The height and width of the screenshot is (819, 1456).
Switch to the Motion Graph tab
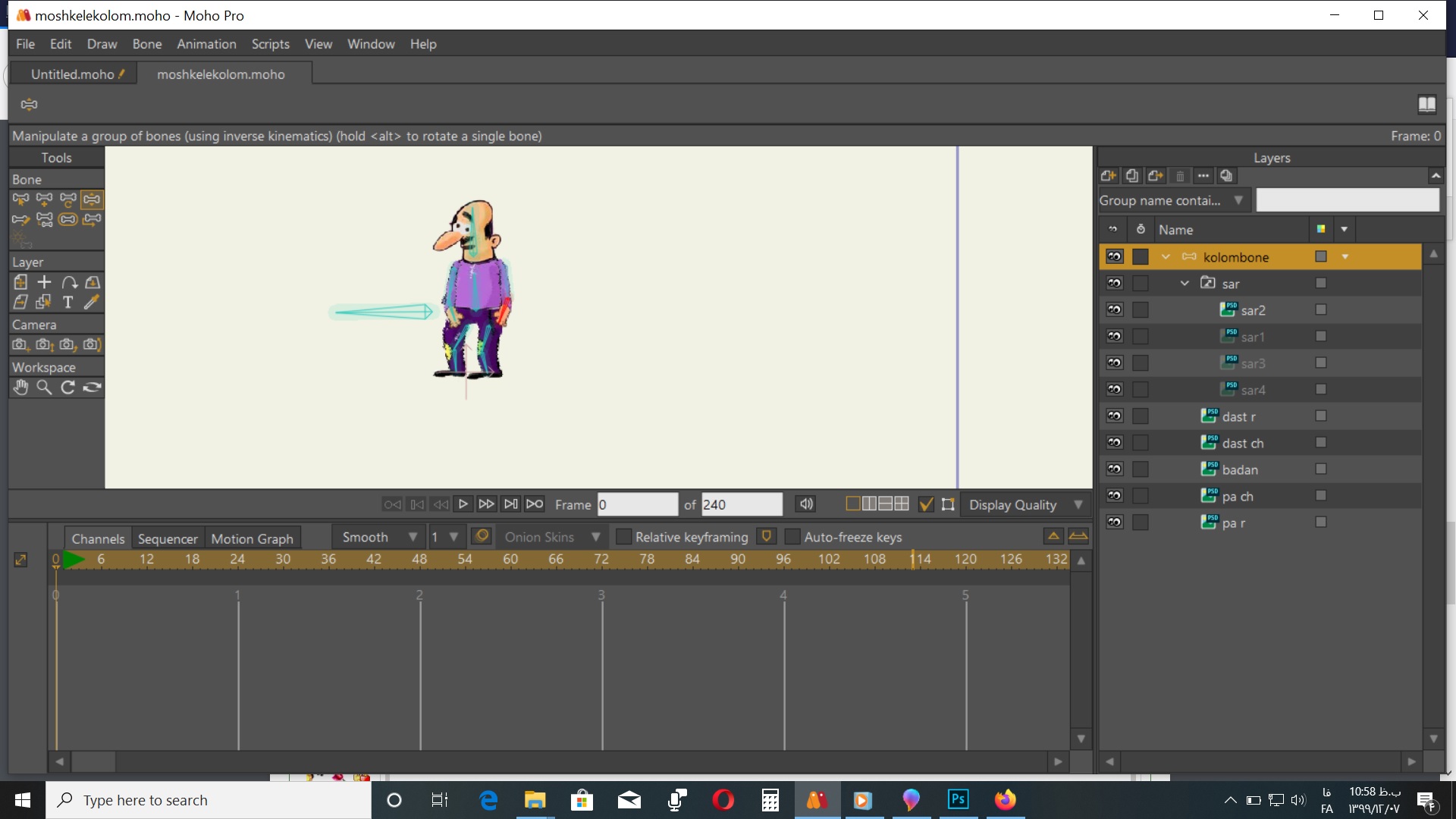click(x=251, y=538)
